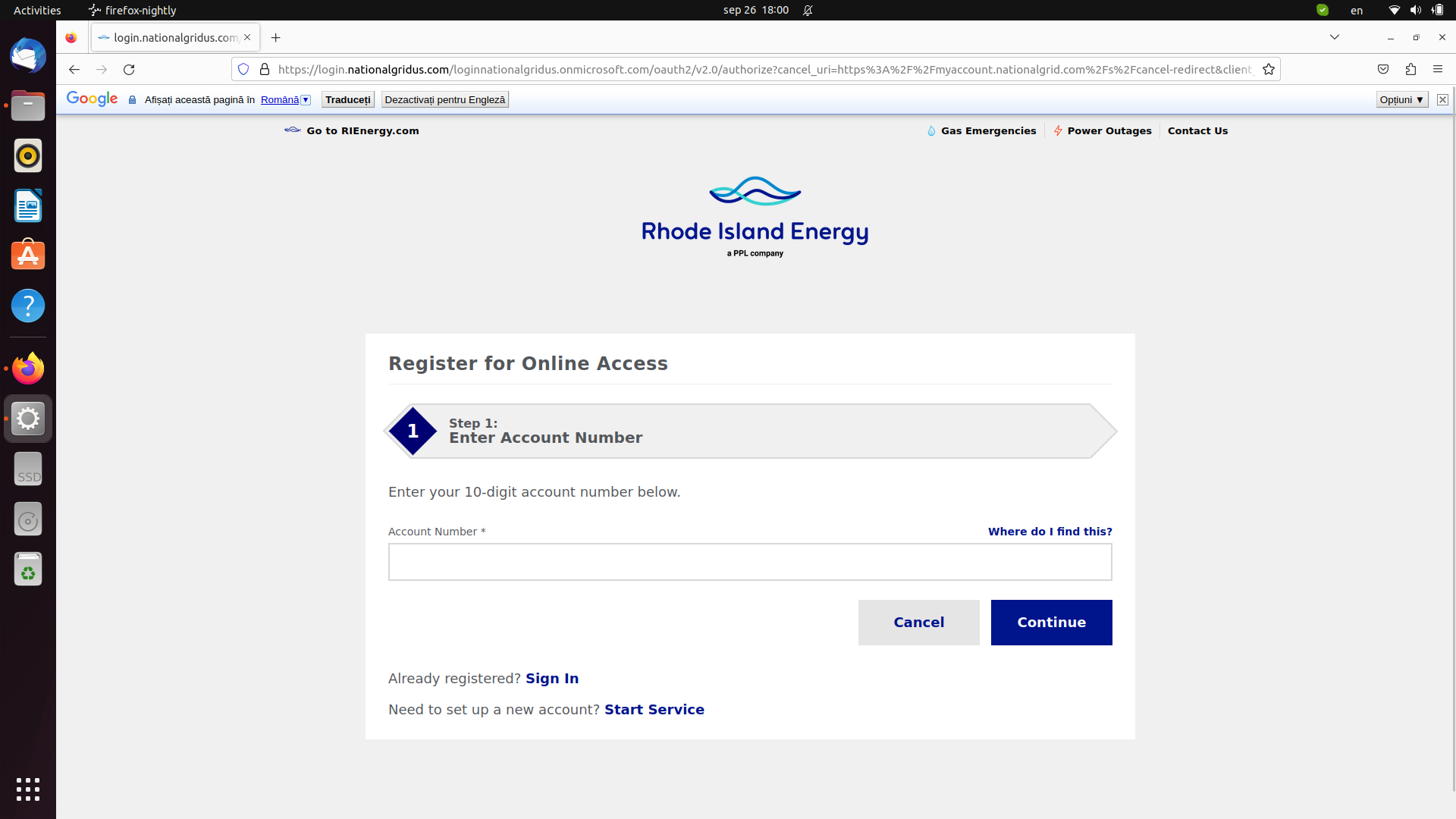Open the Opțiuni dropdown in the translate bar
The image size is (1456, 819).
coord(1401,99)
